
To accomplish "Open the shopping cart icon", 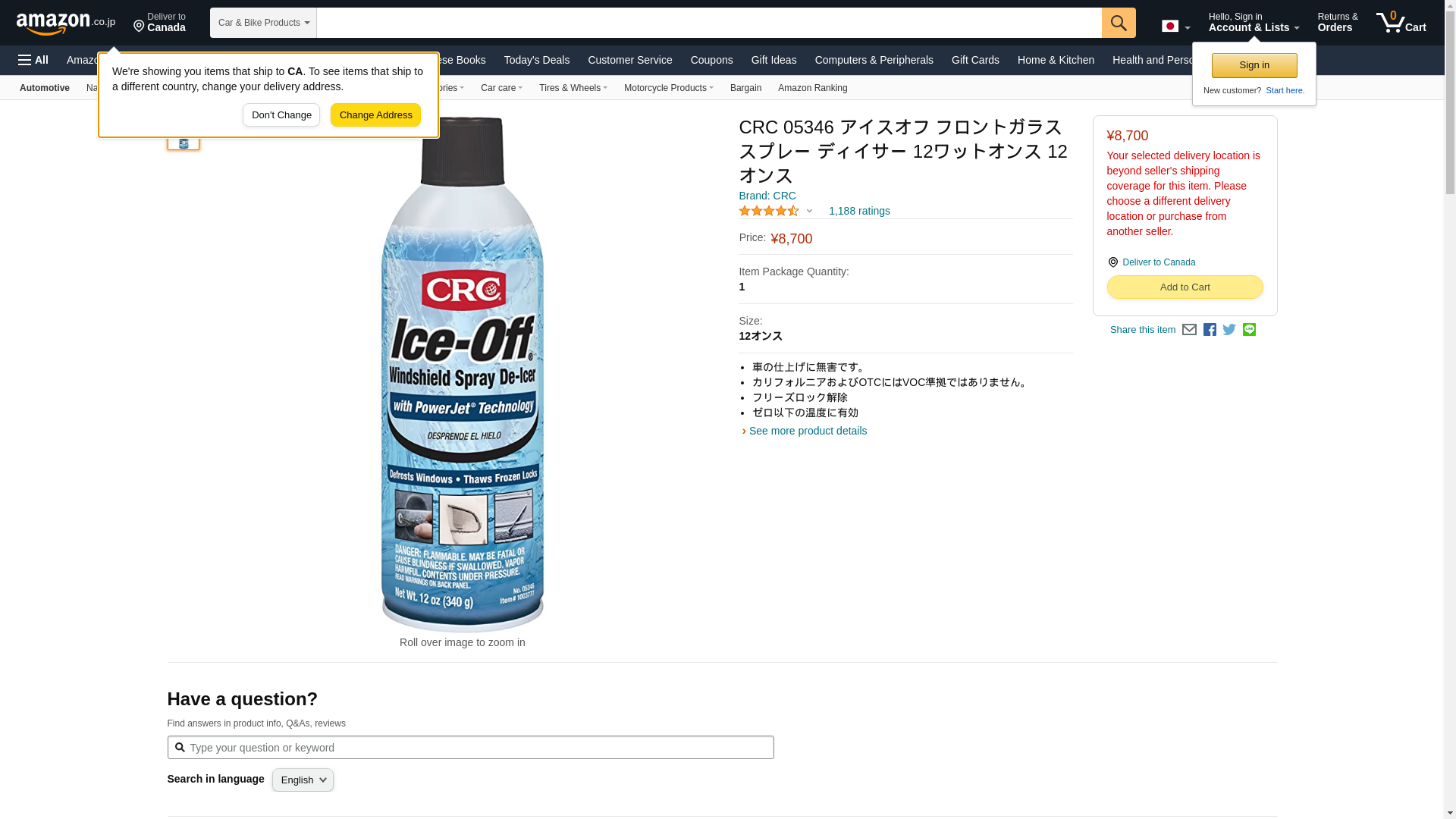I will pos(1401,23).
